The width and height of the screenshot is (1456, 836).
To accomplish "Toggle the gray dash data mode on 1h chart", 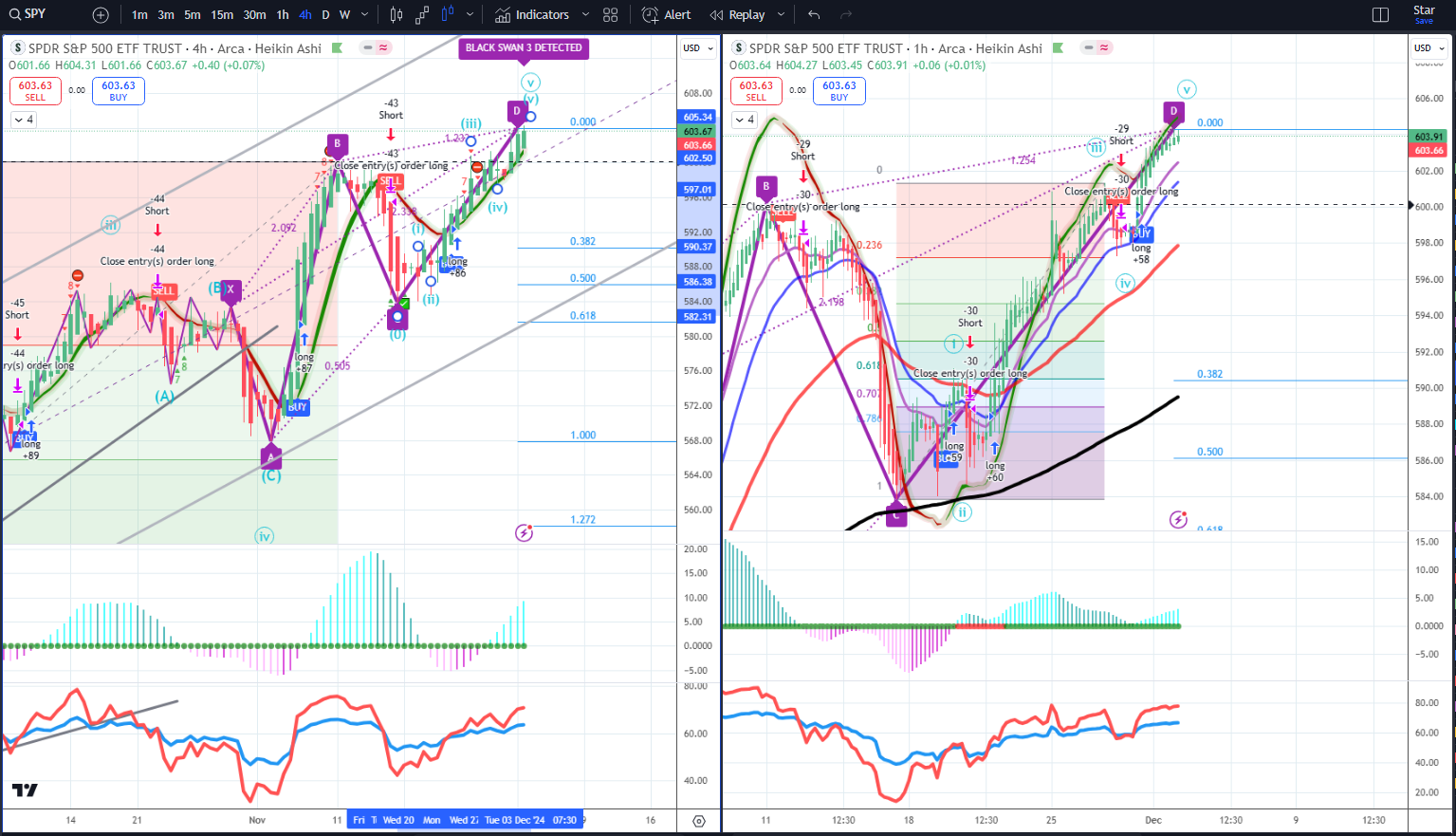I will (1088, 47).
